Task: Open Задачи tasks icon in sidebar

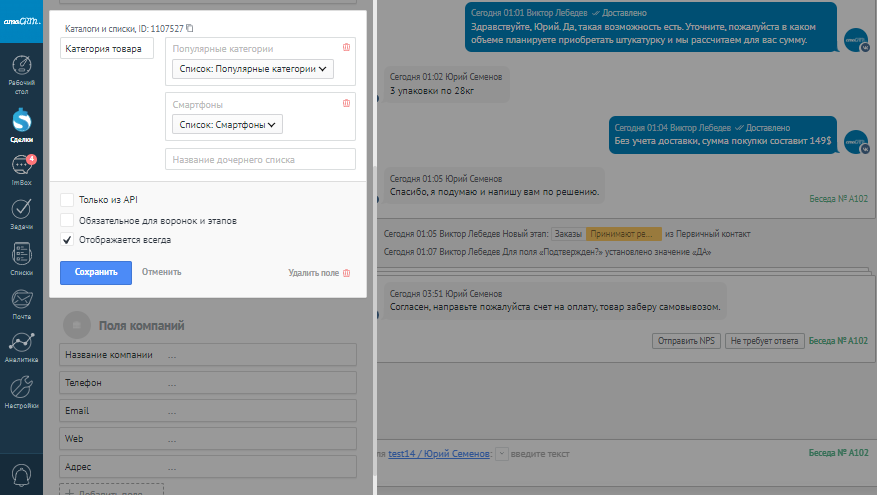Action: [x=21, y=211]
